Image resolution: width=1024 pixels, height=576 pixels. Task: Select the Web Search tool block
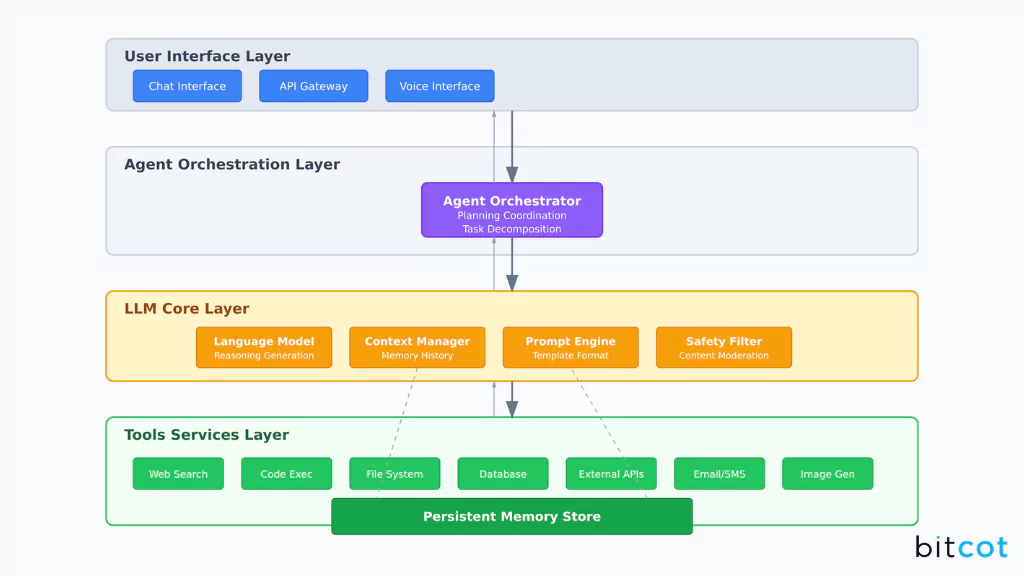(178, 473)
